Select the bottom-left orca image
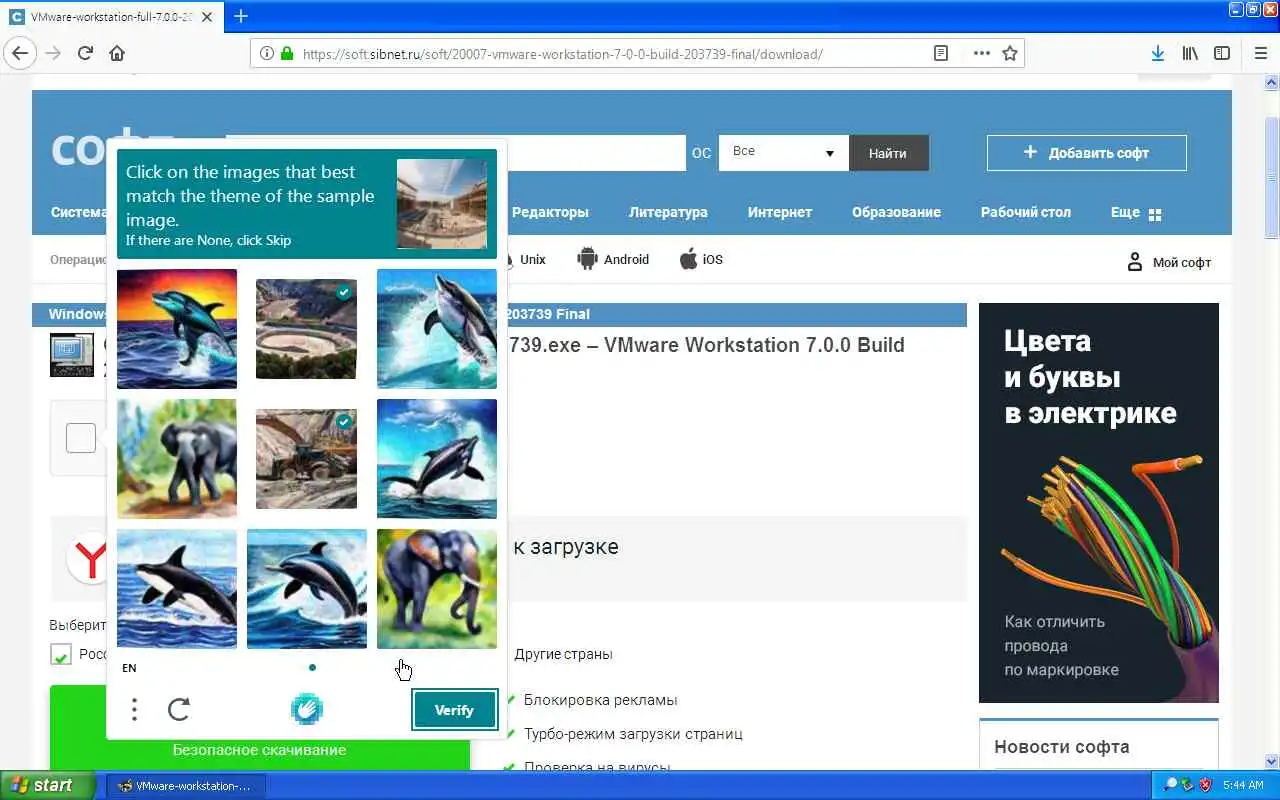This screenshot has width=1280, height=800. (177, 589)
